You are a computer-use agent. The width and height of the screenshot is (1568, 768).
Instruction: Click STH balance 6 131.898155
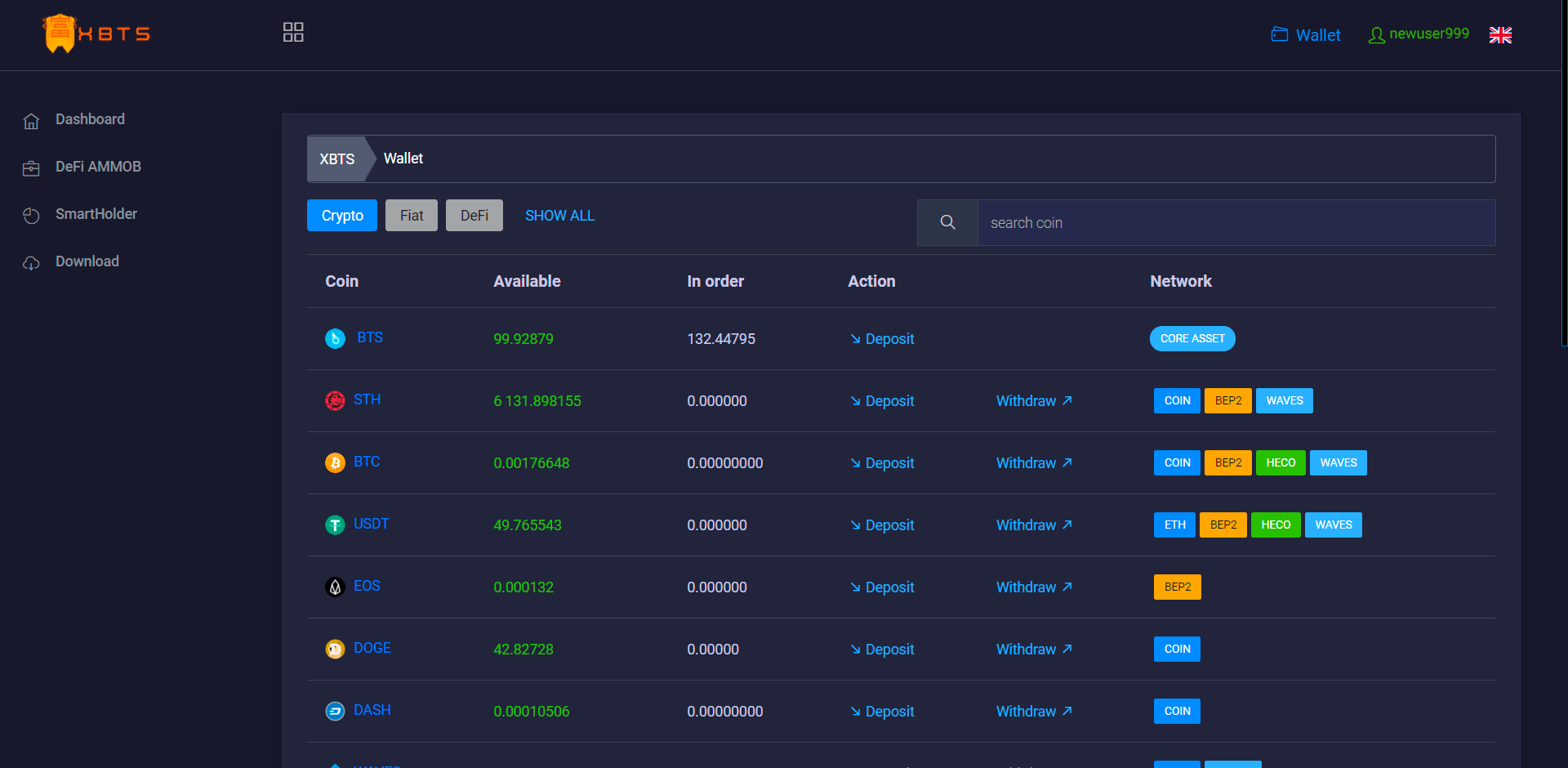[537, 401]
